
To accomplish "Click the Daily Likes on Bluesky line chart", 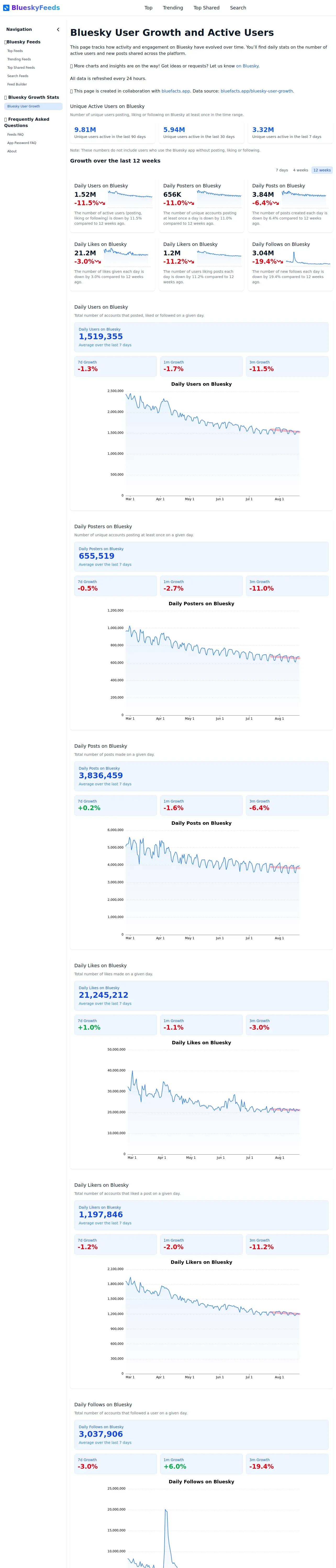I will pos(214,1102).
